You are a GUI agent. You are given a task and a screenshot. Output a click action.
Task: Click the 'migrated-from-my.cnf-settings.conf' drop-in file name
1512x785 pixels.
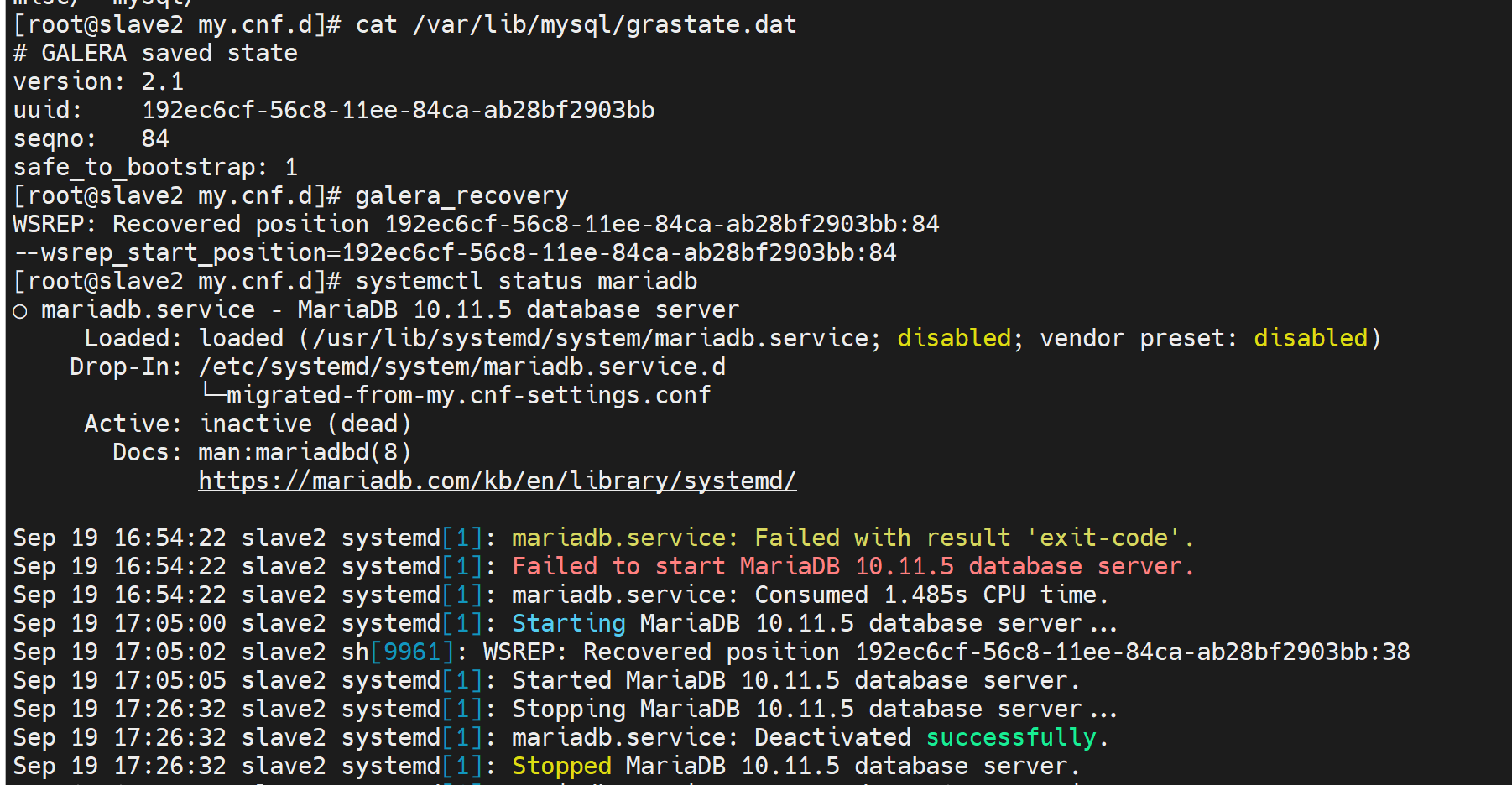pyautogui.click(x=468, y=395)
